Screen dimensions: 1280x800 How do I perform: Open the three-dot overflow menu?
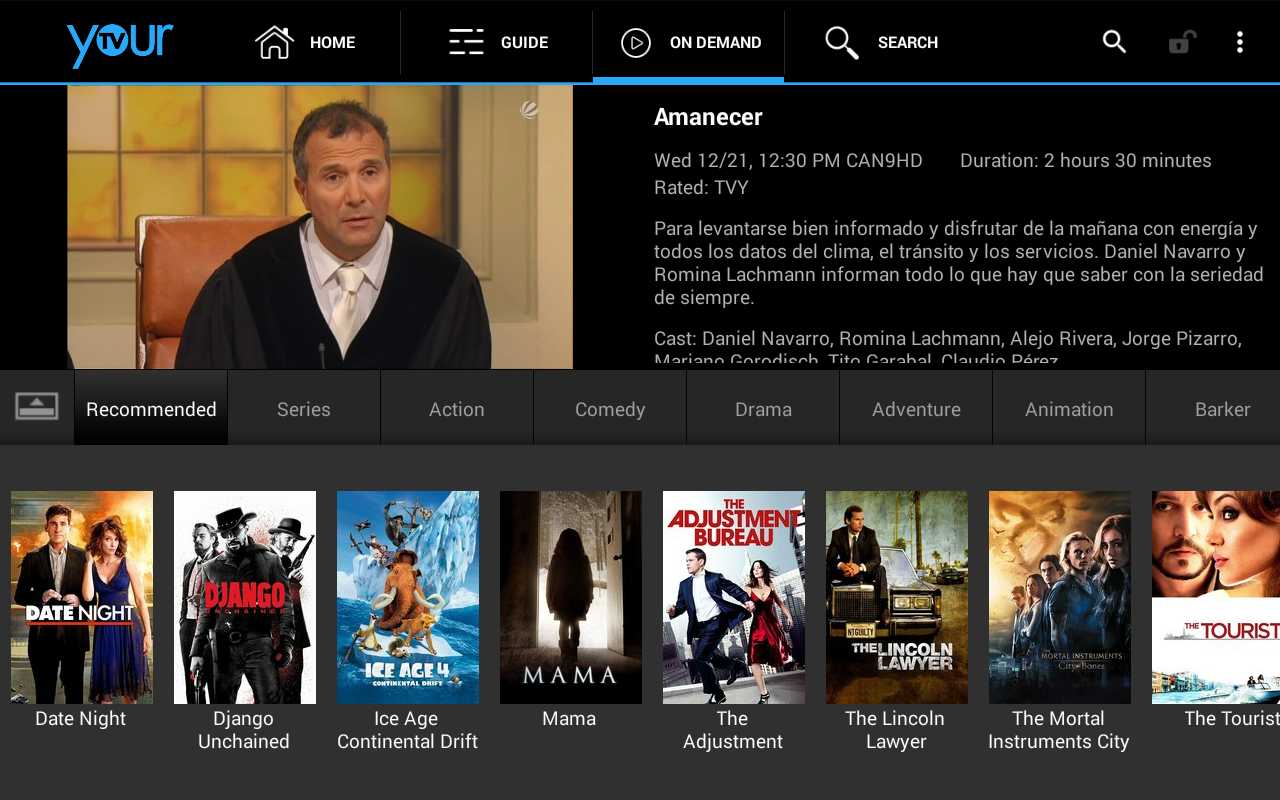1240,42
